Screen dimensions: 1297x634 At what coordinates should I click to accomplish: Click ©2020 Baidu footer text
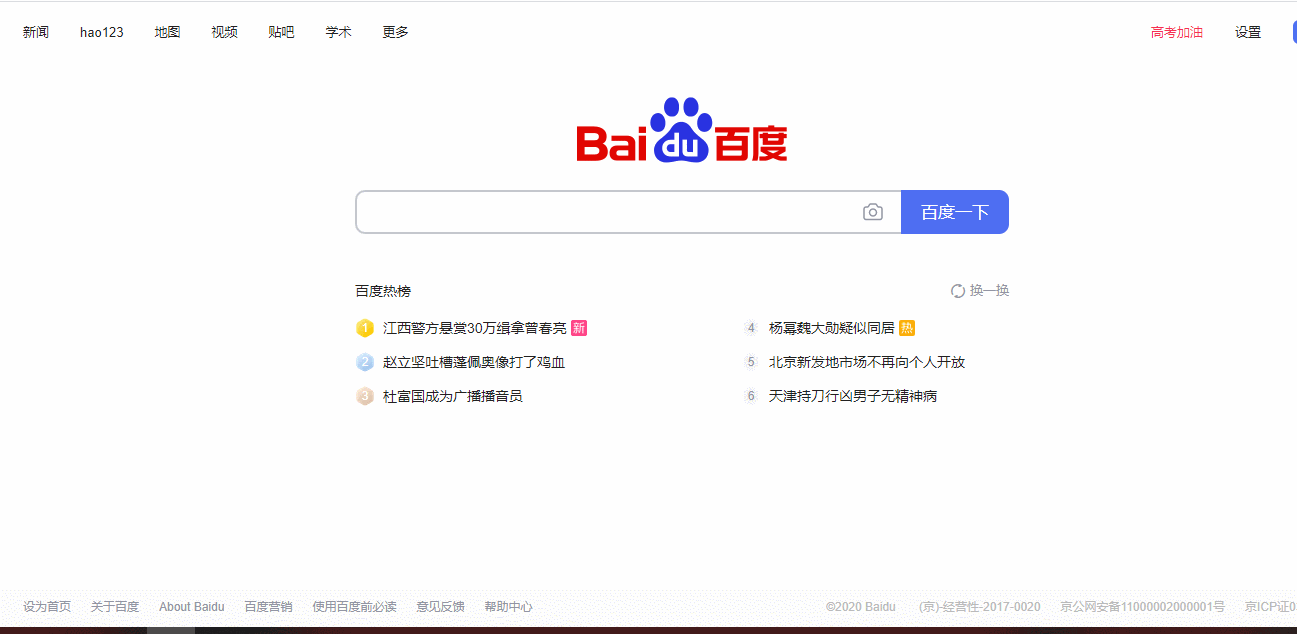click(x=861, y=607)
